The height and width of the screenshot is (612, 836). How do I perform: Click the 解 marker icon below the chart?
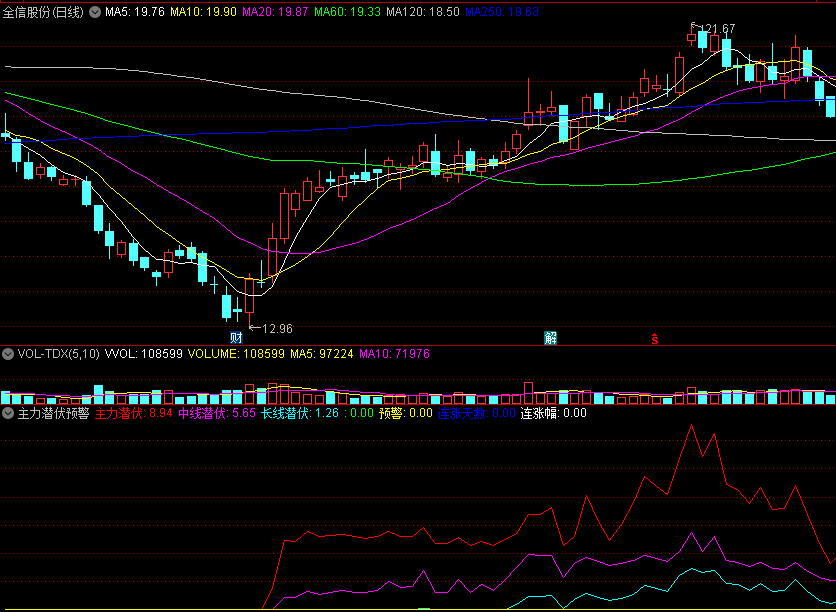click(550, 337)
